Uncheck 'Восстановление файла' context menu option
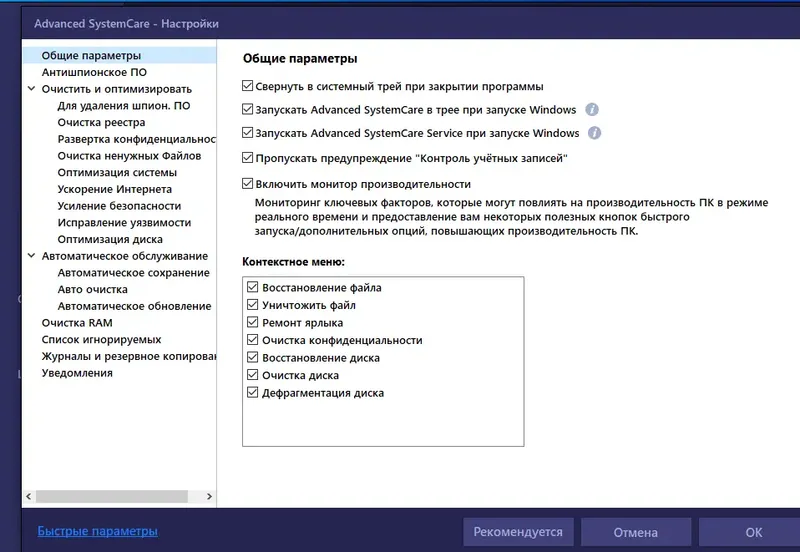Screen dimensions: 800x552 click(x=253, y=287)
